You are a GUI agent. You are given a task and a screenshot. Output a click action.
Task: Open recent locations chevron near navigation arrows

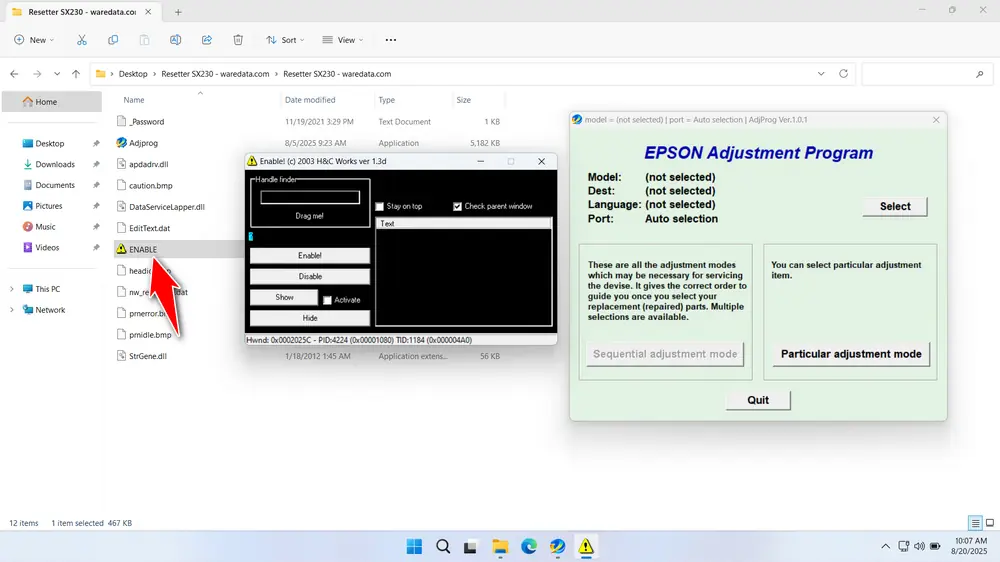click(x=57, y=74)
